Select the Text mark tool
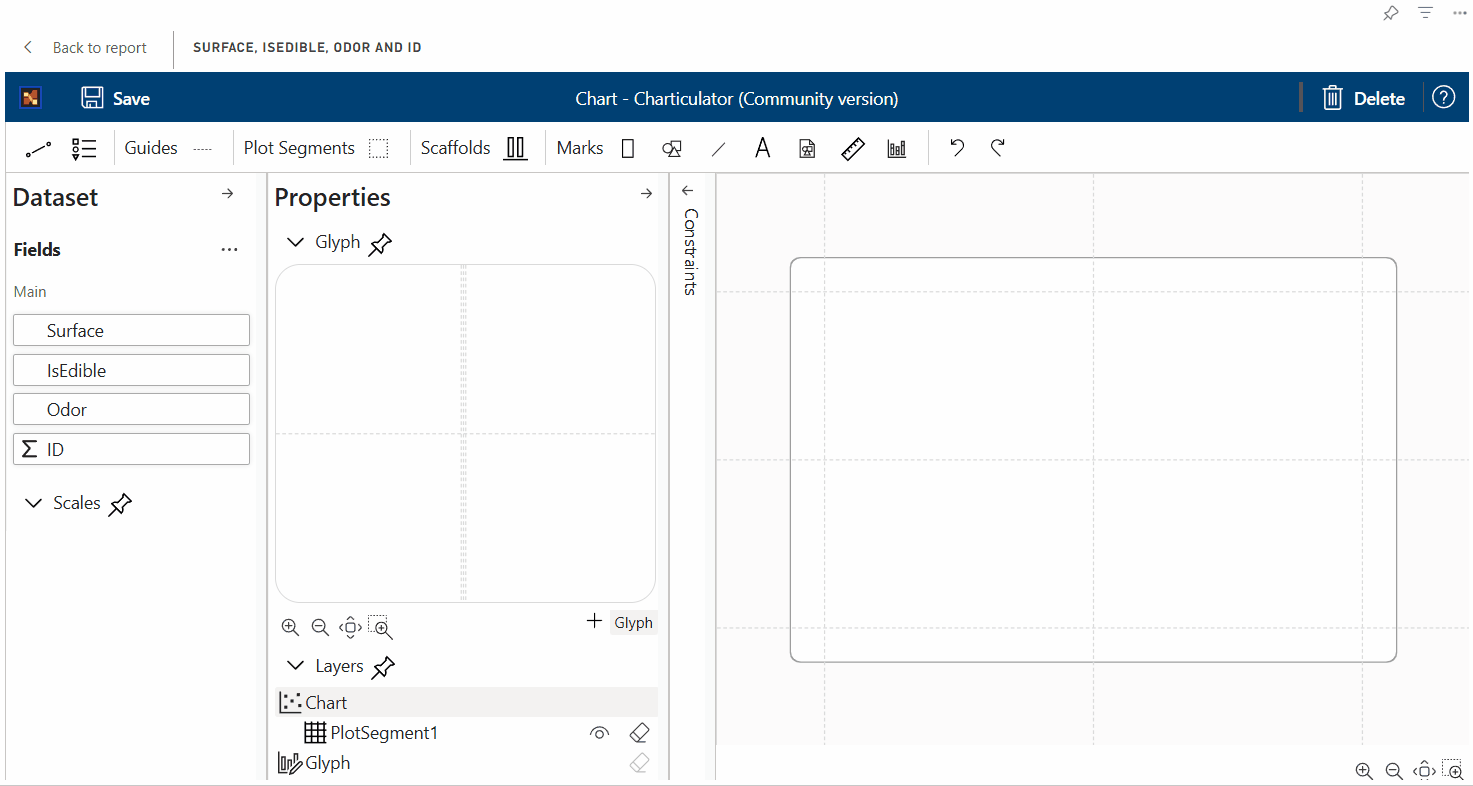This screenshot has width=1473, height=786. coord(762,147)
